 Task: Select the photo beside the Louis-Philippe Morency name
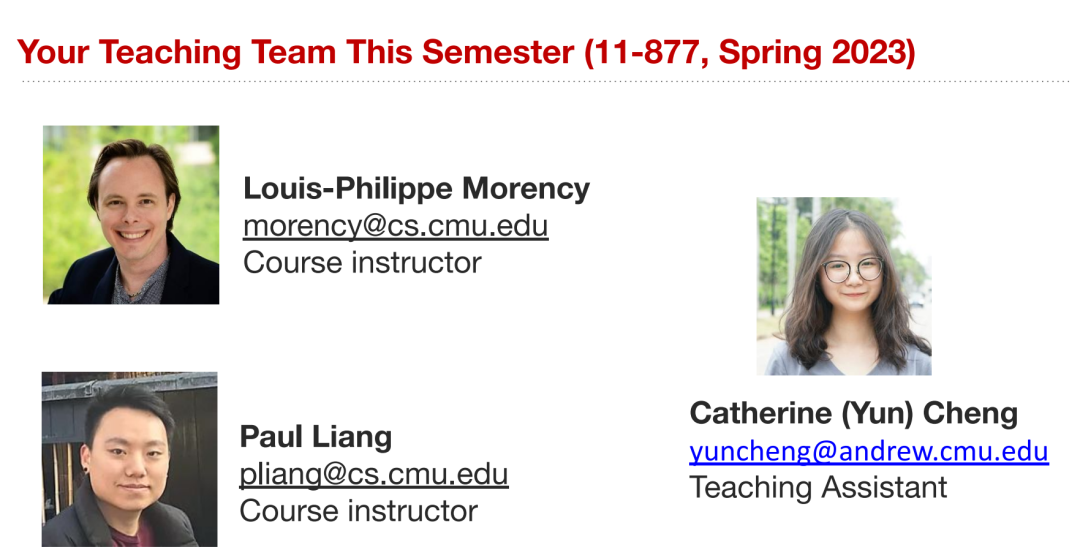[x=131, y=215]
